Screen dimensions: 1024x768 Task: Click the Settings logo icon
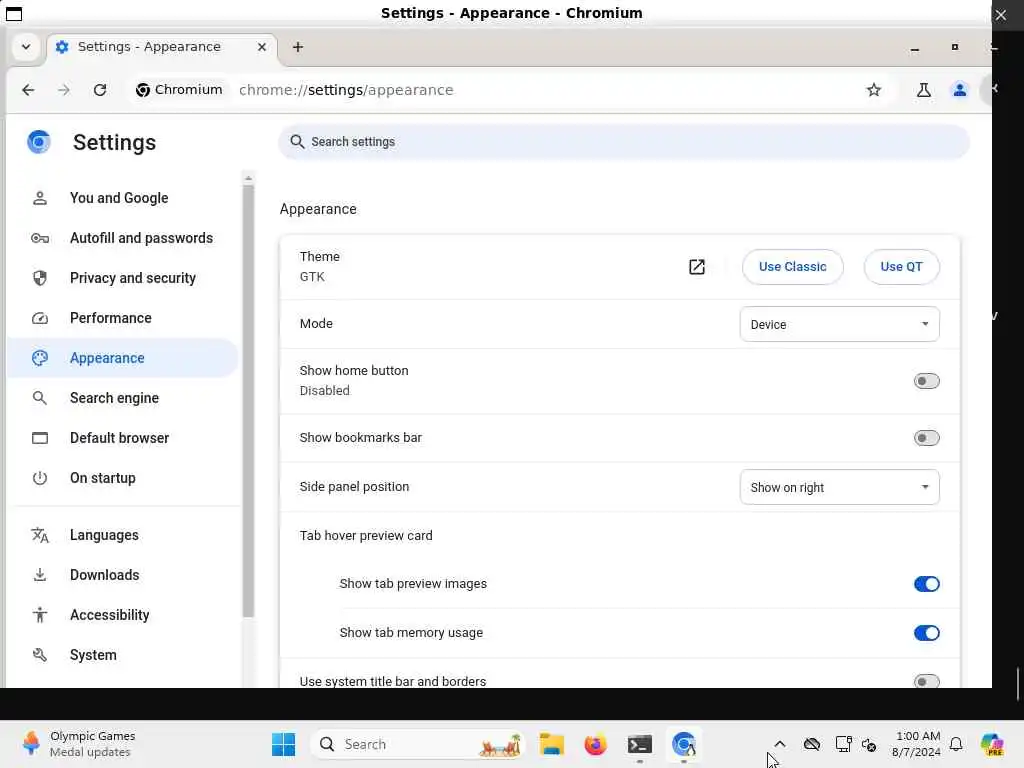[39, 142]
